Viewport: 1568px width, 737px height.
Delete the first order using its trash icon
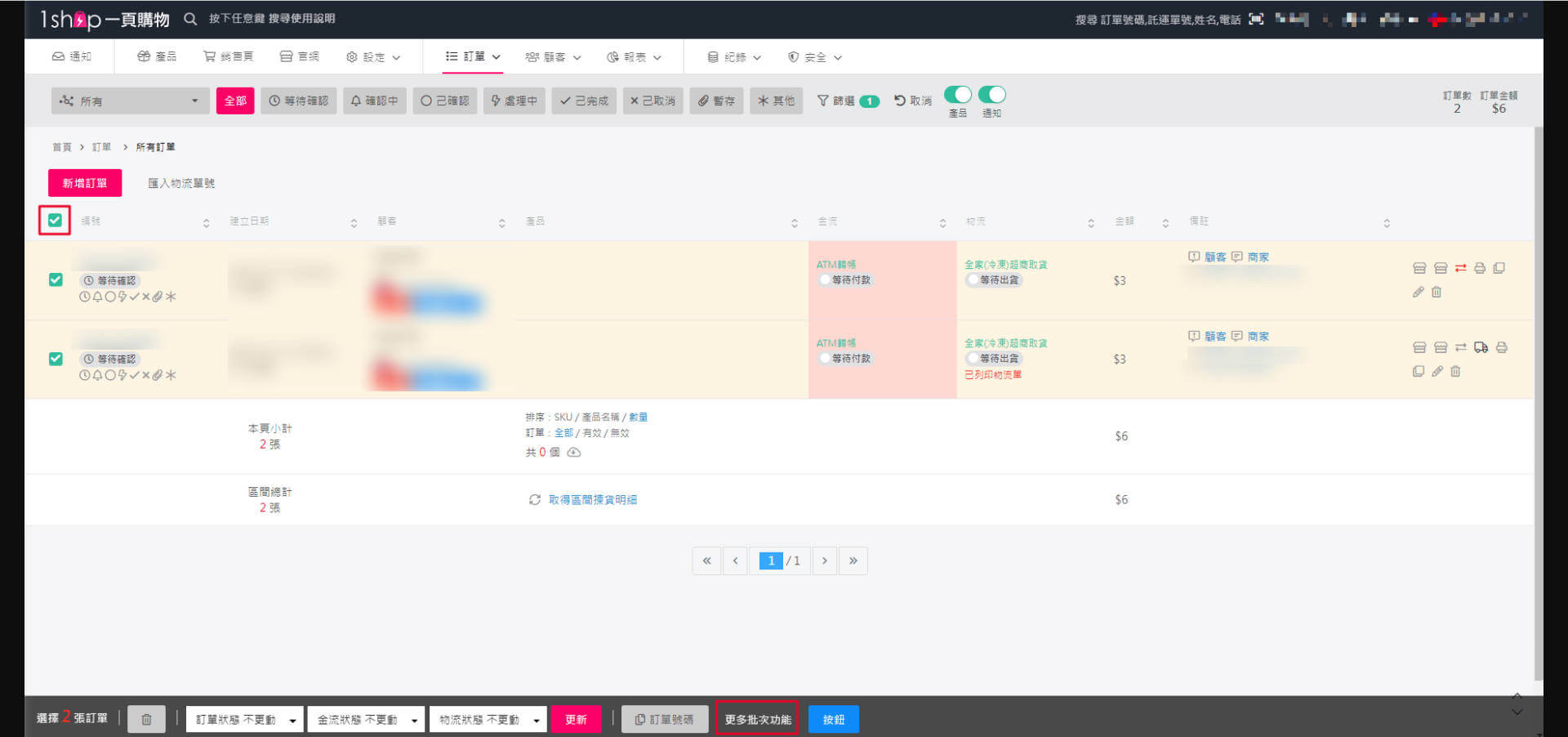[x=1437, y=292]
